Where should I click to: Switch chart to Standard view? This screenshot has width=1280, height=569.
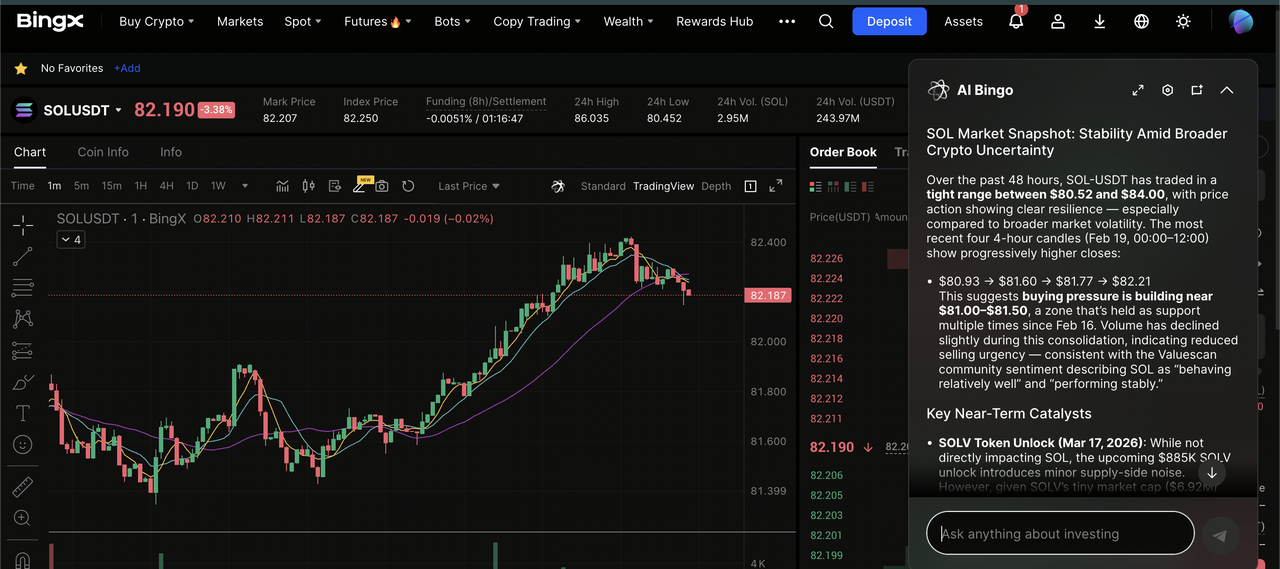[x=602, y=186]
